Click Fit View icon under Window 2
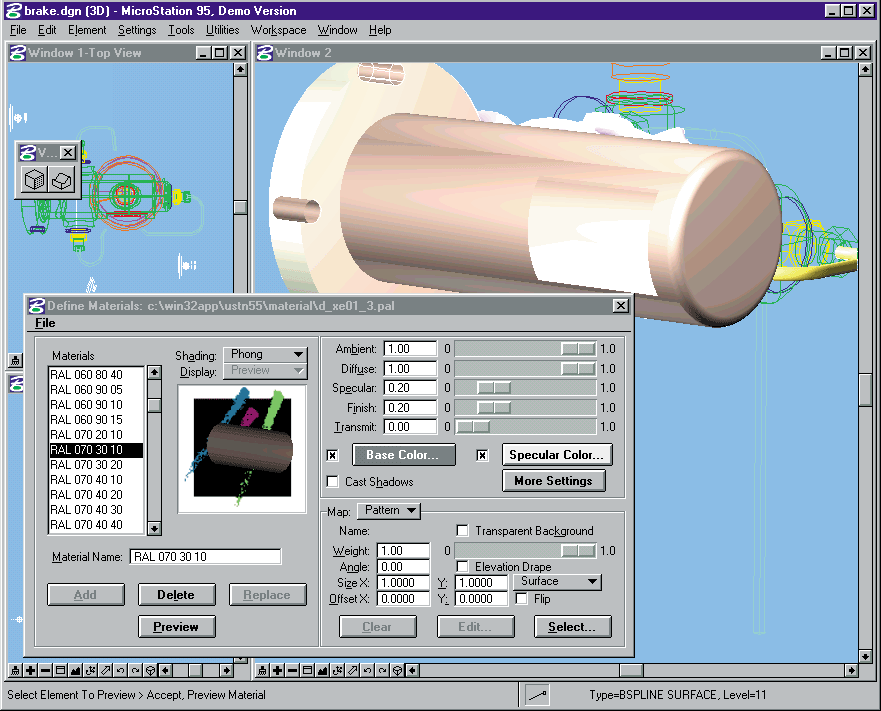The height and width of the screenshot is (711, 881). pos(323,670)
